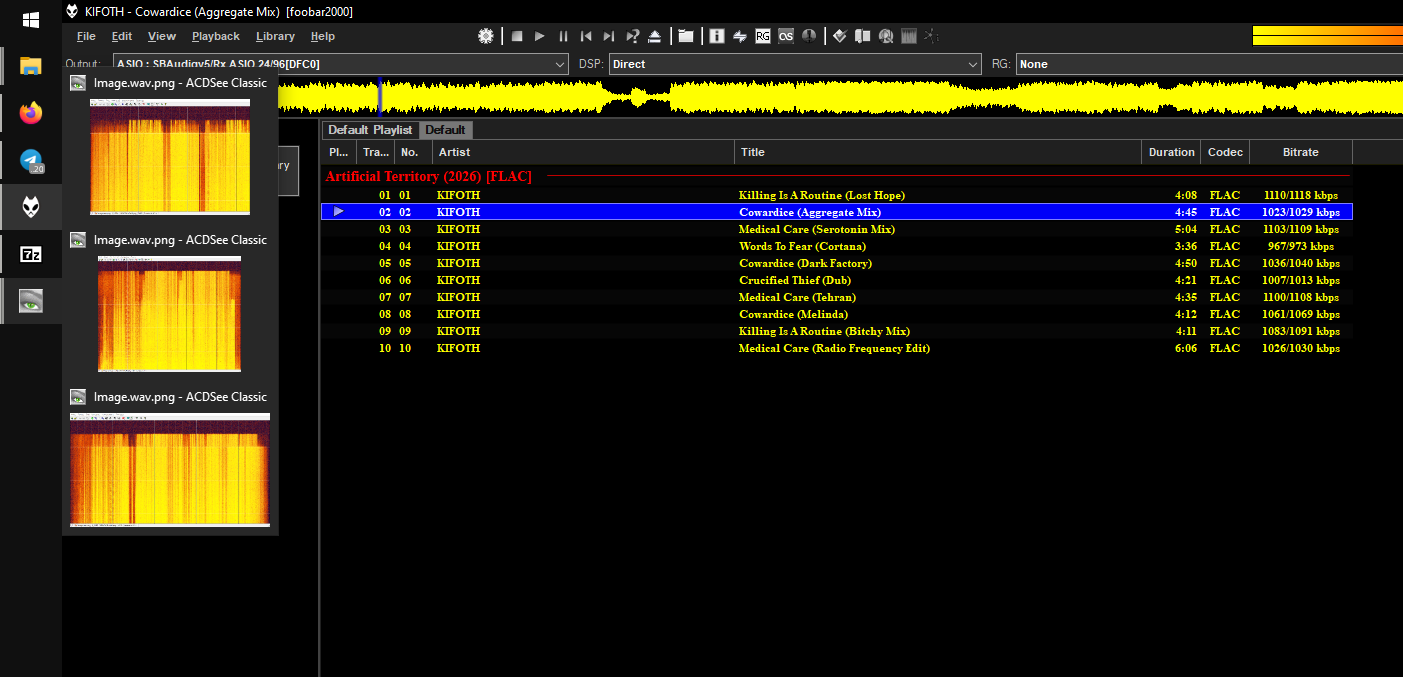The image size is (1403, 677).
Task: Click the spectrum bars icon
Action: 909,36
